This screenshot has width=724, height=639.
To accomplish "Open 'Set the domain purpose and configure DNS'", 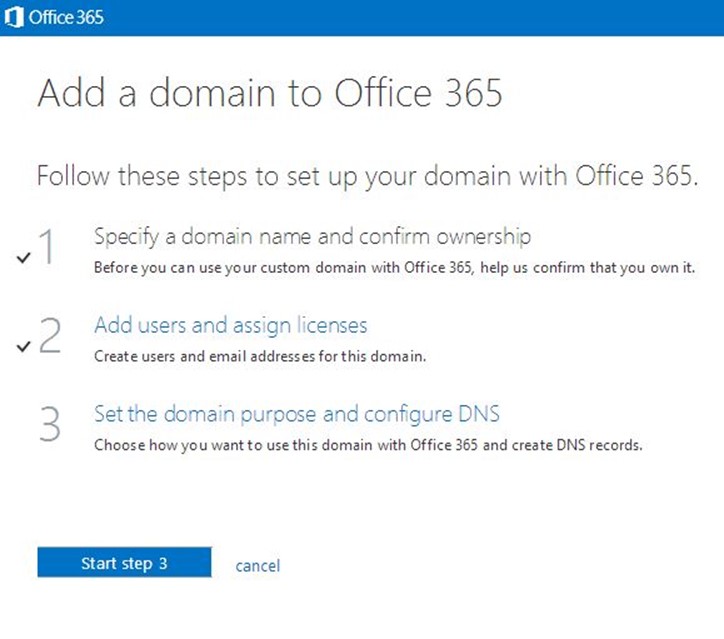I will click(x=297, y=414).
